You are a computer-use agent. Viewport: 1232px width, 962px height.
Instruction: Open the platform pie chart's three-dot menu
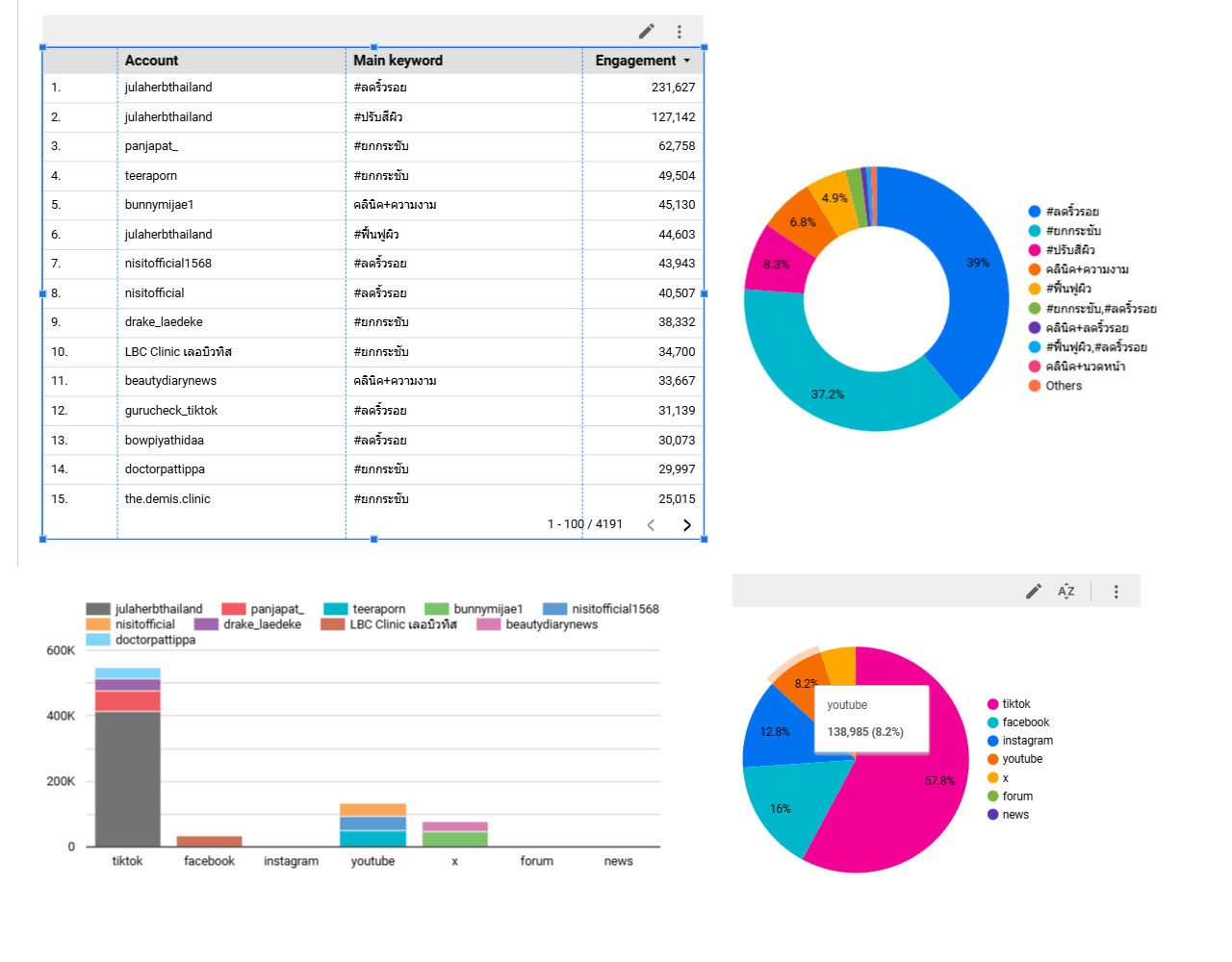pos(1116,592)
